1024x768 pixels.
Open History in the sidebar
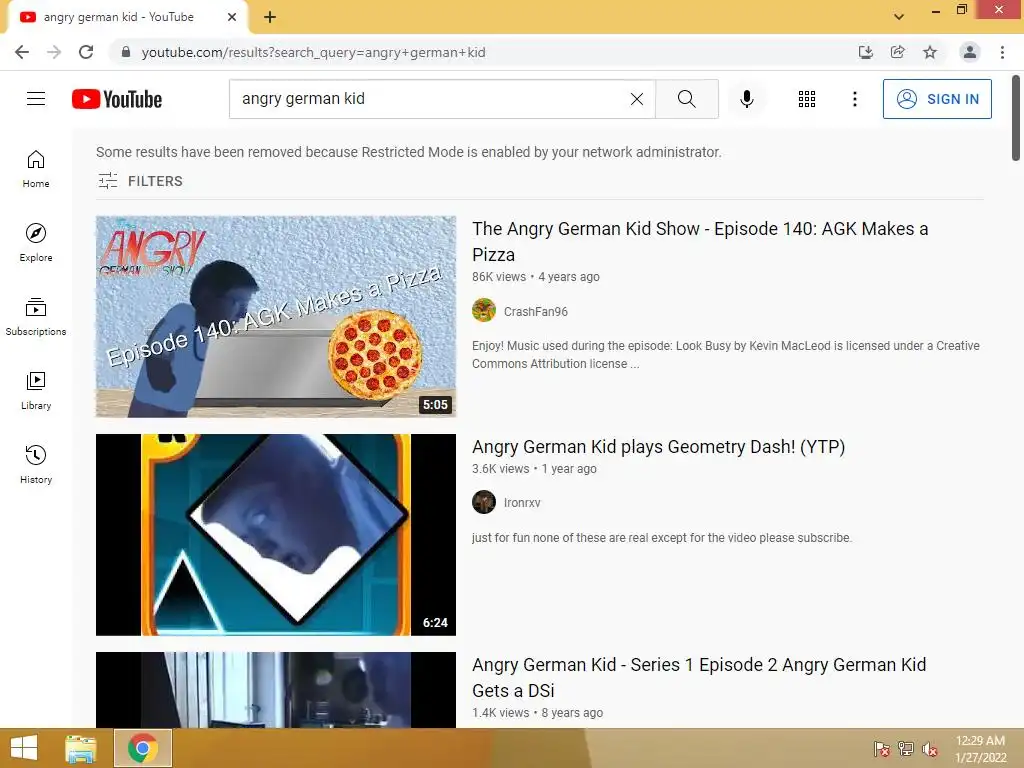point(36,464)
